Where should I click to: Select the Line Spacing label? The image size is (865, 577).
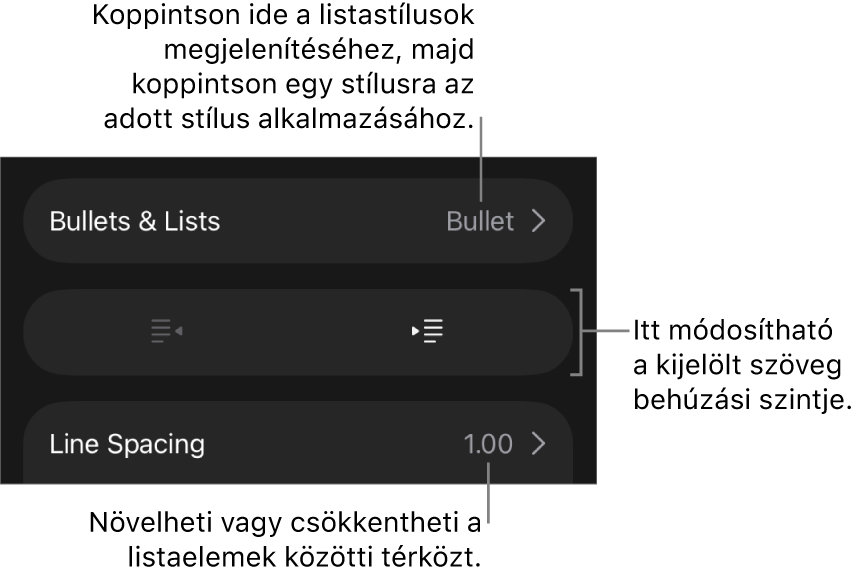tap(127, 444)
